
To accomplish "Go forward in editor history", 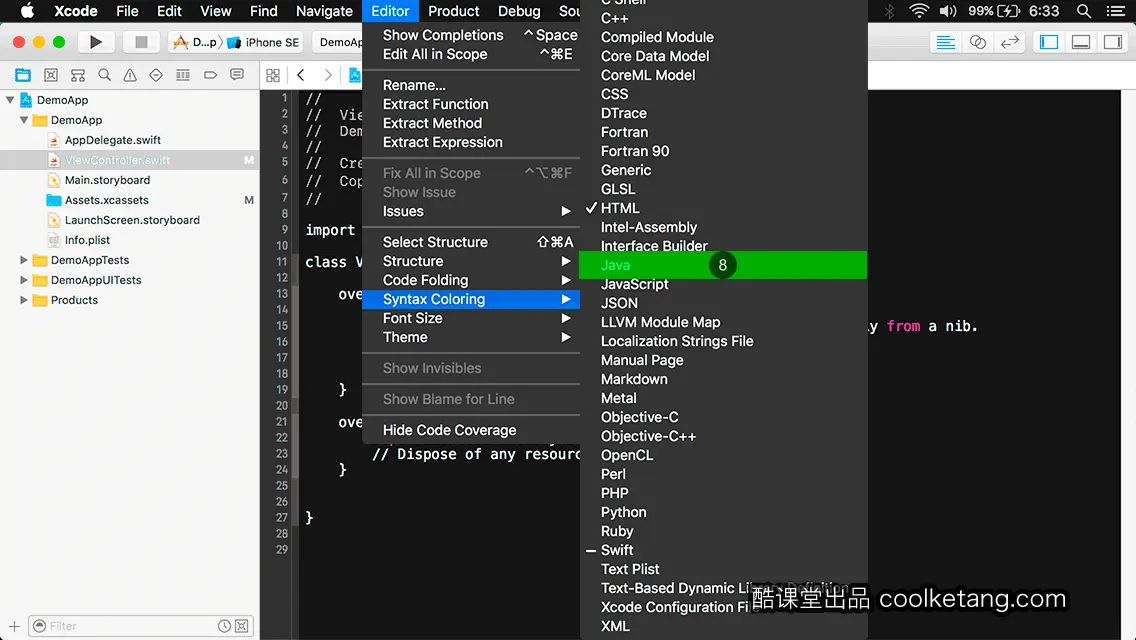I will coord(328,75).
